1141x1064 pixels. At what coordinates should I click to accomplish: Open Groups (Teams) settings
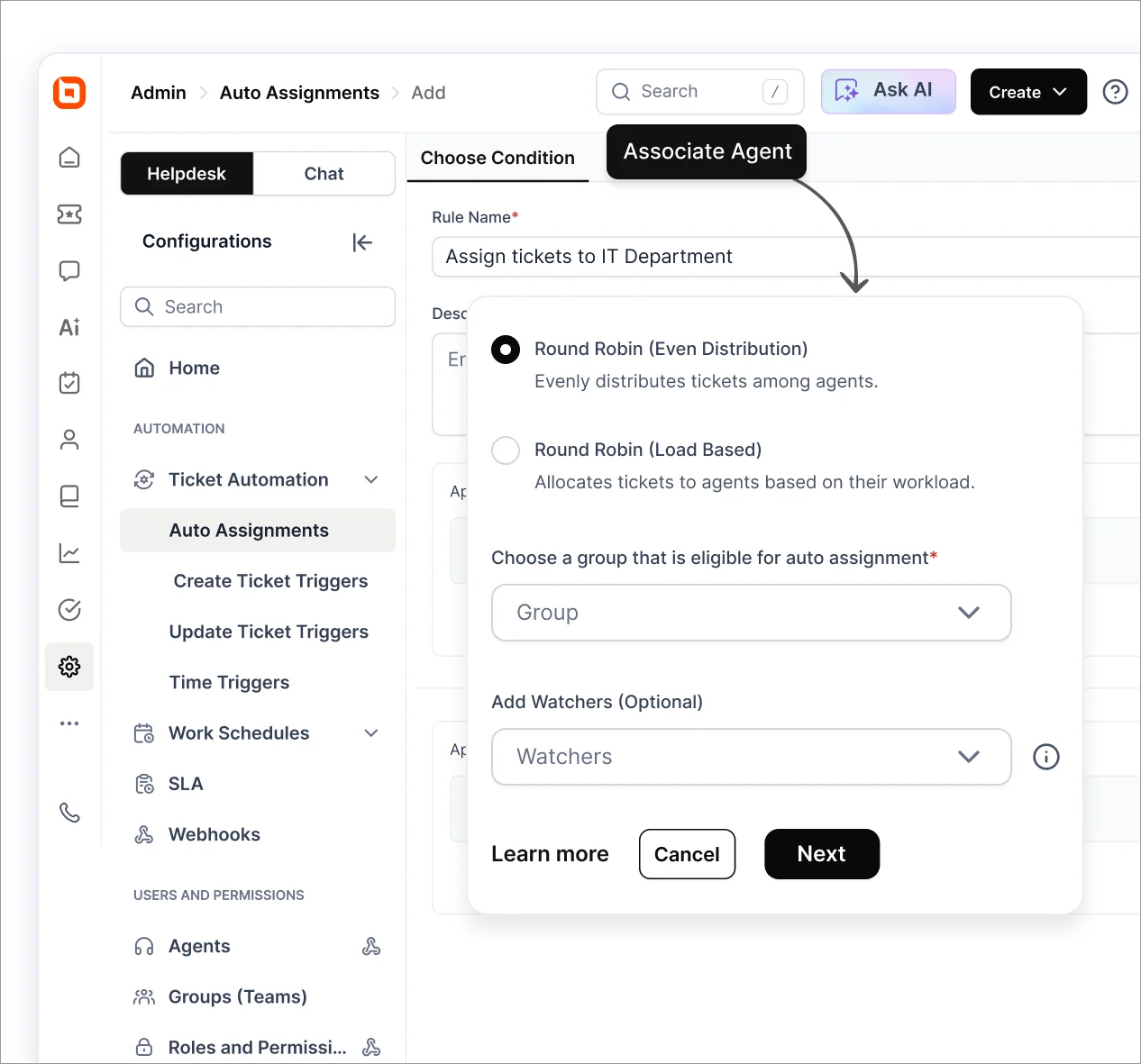[x=237, y=996]
